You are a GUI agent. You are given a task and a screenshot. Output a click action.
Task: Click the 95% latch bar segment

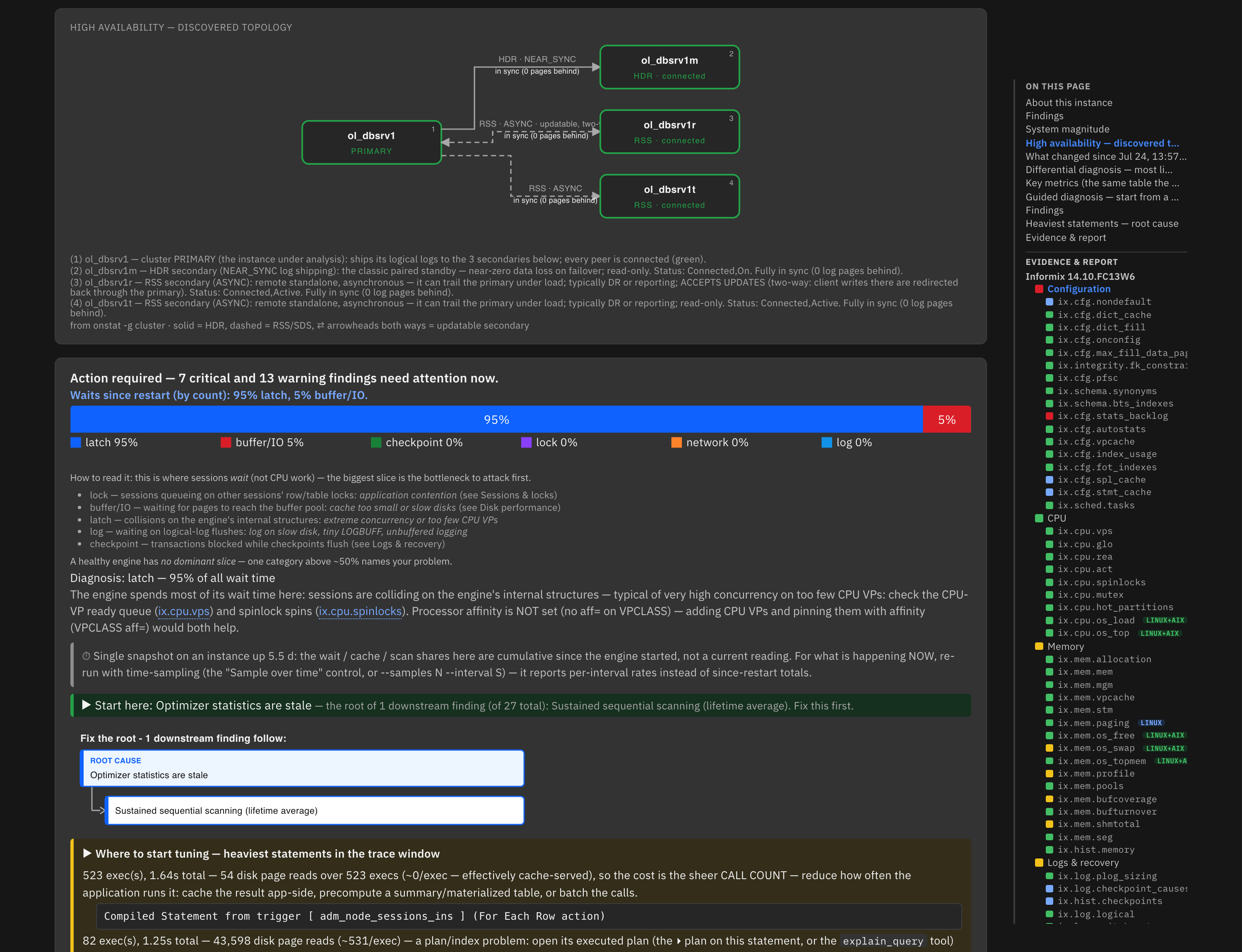click(496, 419)
